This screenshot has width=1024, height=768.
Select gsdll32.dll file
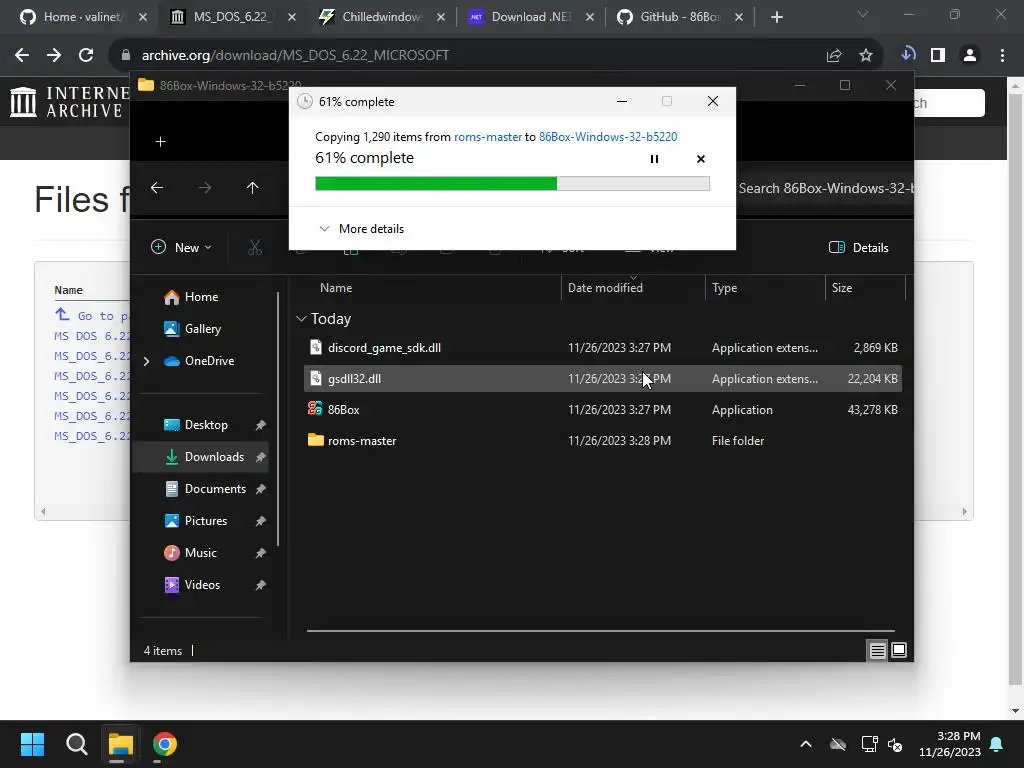pyautogui.click(x=603, y=379)
